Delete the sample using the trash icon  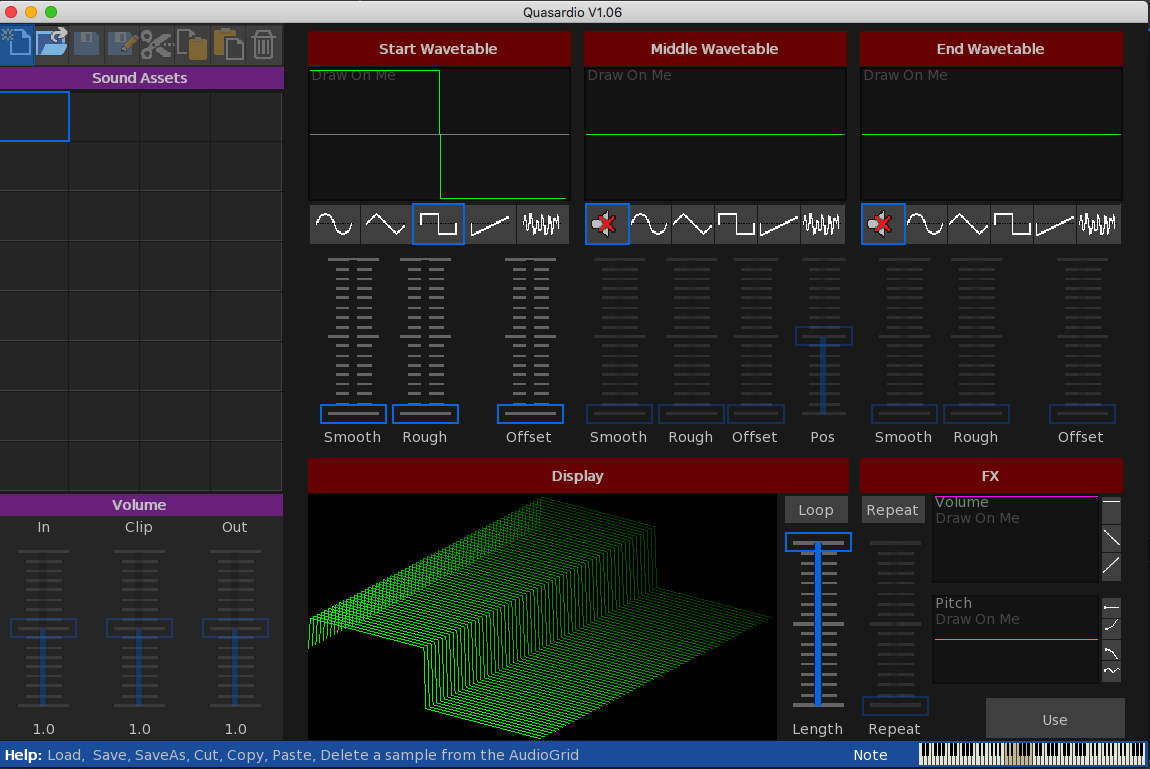pyautogui.click(x=263, y=43)
